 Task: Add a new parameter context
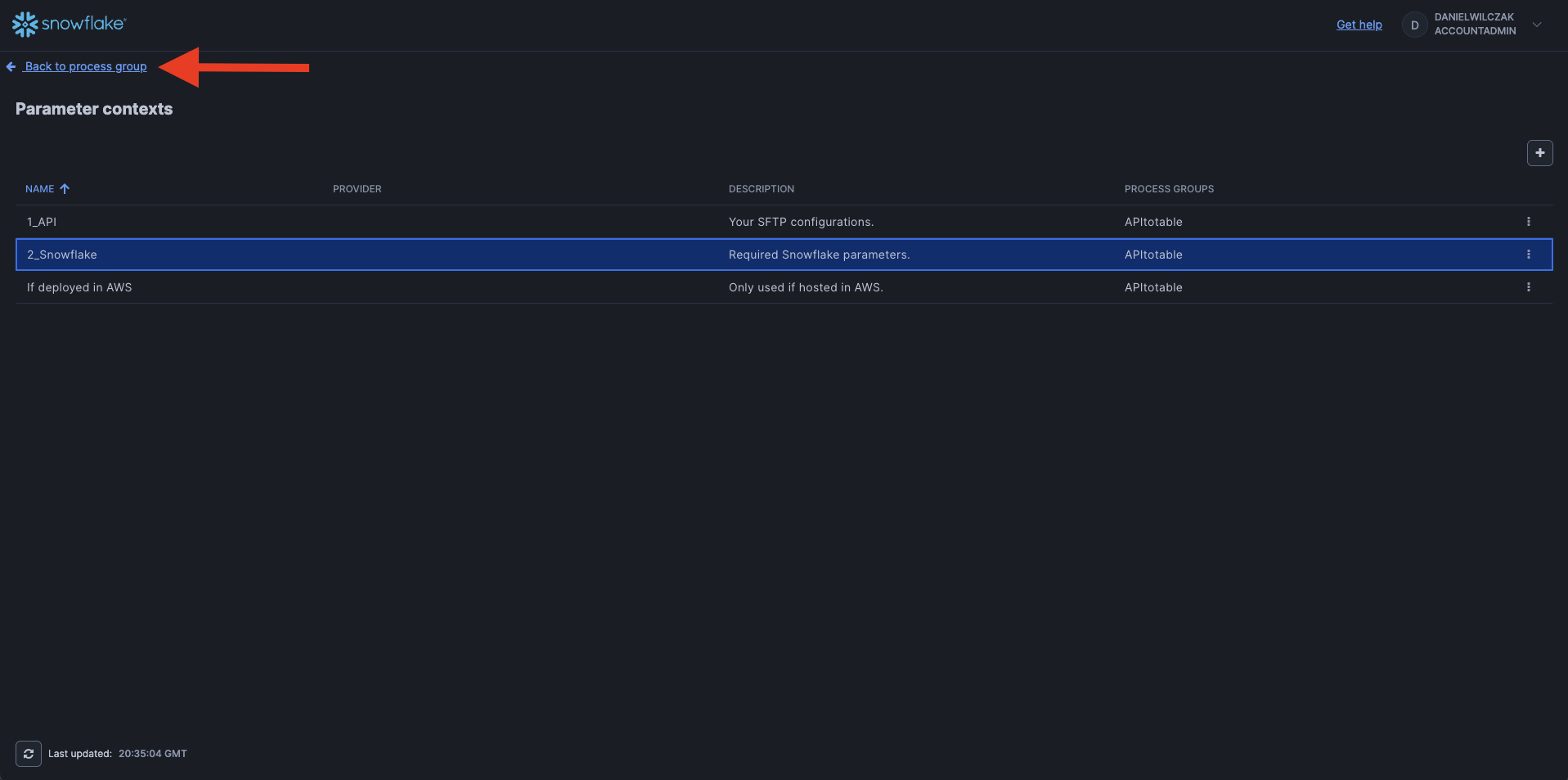click(x=1539, y=153)
